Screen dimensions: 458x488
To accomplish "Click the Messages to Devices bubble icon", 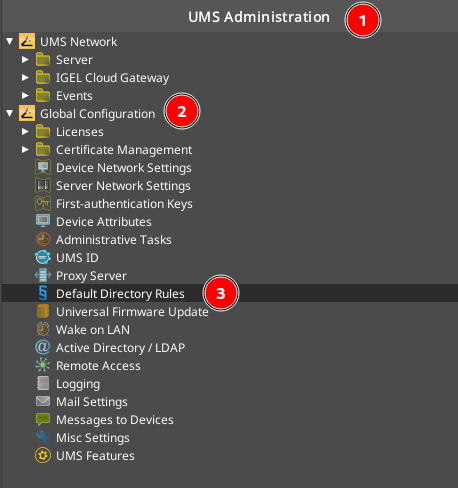I will coord(43,419).
